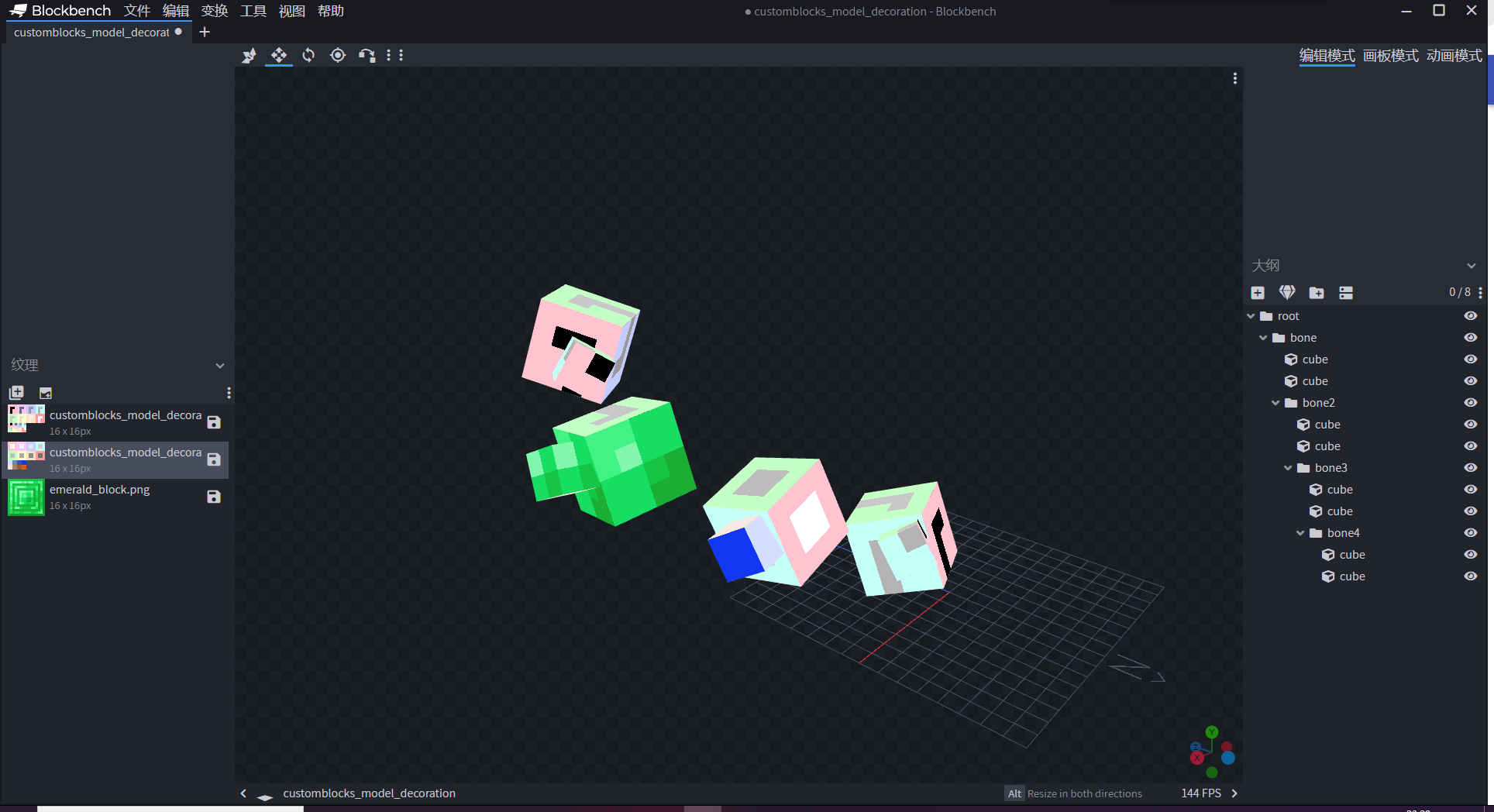The width and height of the screenshot is (1494, 812).
Task: Switch to 动画模式 animate mode
Action: tap(1454, 56)
